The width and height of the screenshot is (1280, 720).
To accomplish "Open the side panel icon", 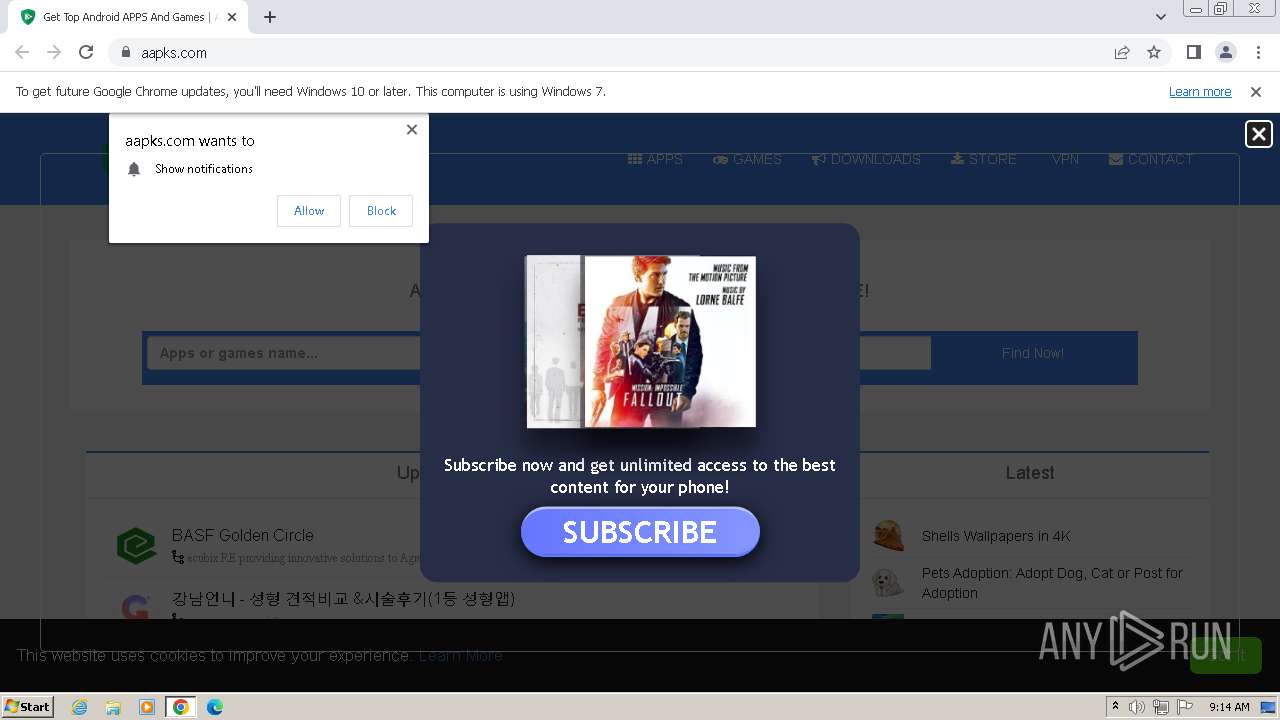I will (1194, 52).
